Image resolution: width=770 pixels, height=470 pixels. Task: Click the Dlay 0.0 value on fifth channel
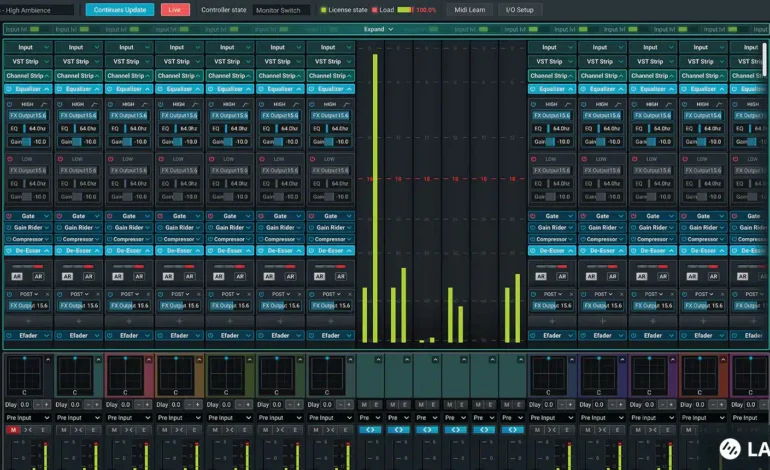click(x=226, y=405)
